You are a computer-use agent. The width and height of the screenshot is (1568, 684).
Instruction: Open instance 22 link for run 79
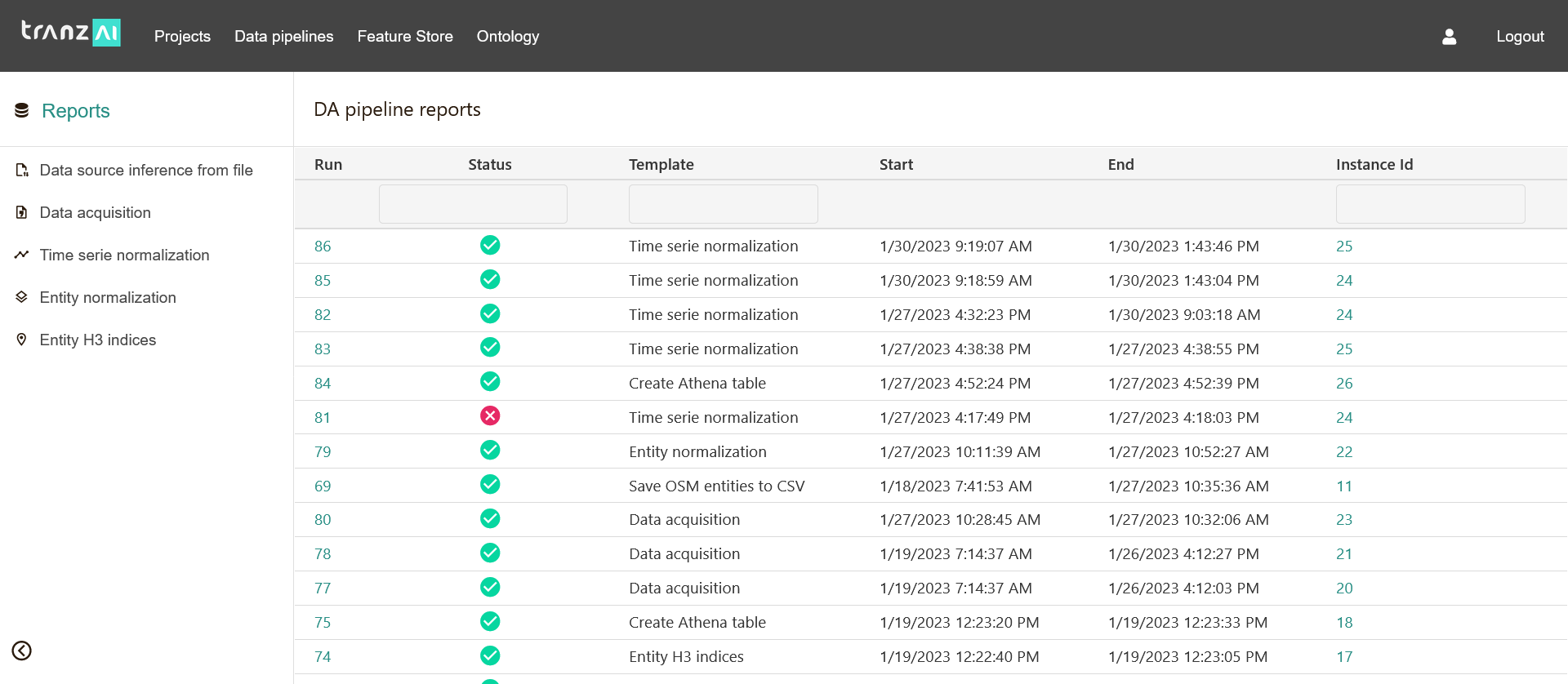[x=1344, y=452]
